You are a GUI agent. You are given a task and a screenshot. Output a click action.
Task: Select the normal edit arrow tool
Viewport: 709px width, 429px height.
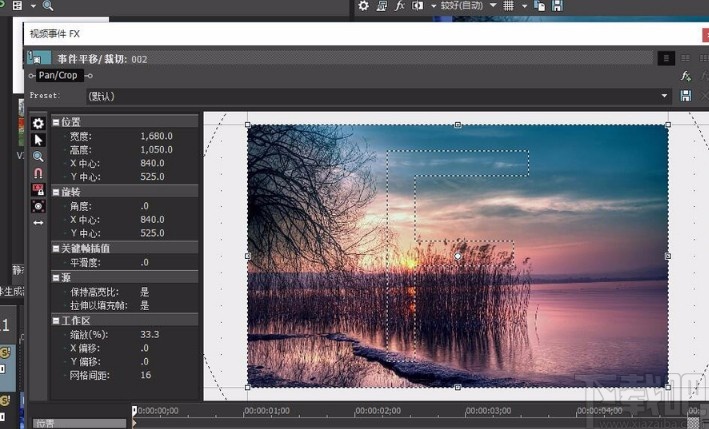click(38, 140)
